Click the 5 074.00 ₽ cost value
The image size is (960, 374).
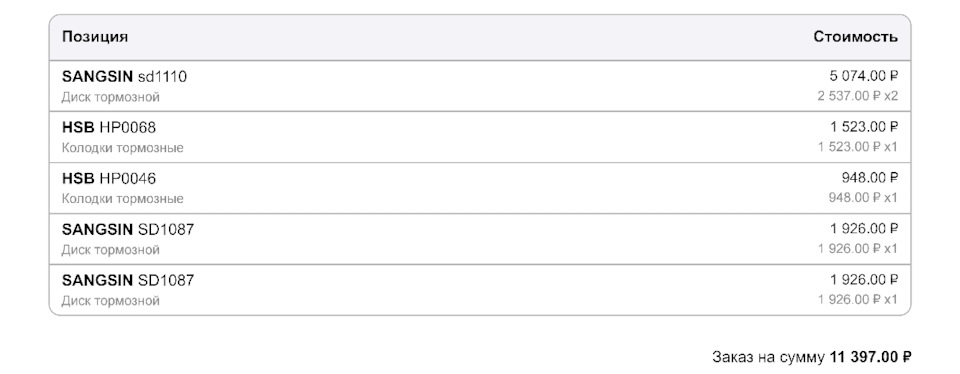[x=863, y=76]
